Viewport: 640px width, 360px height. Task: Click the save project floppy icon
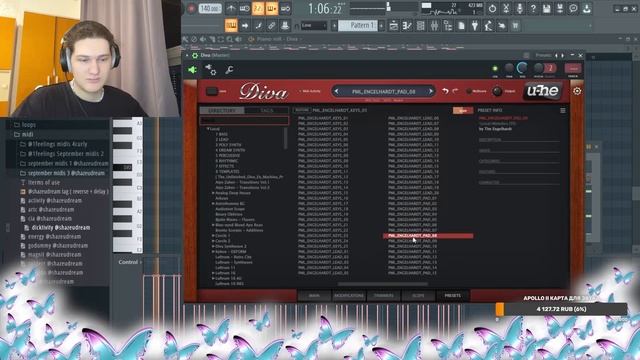tap(547, 8)
